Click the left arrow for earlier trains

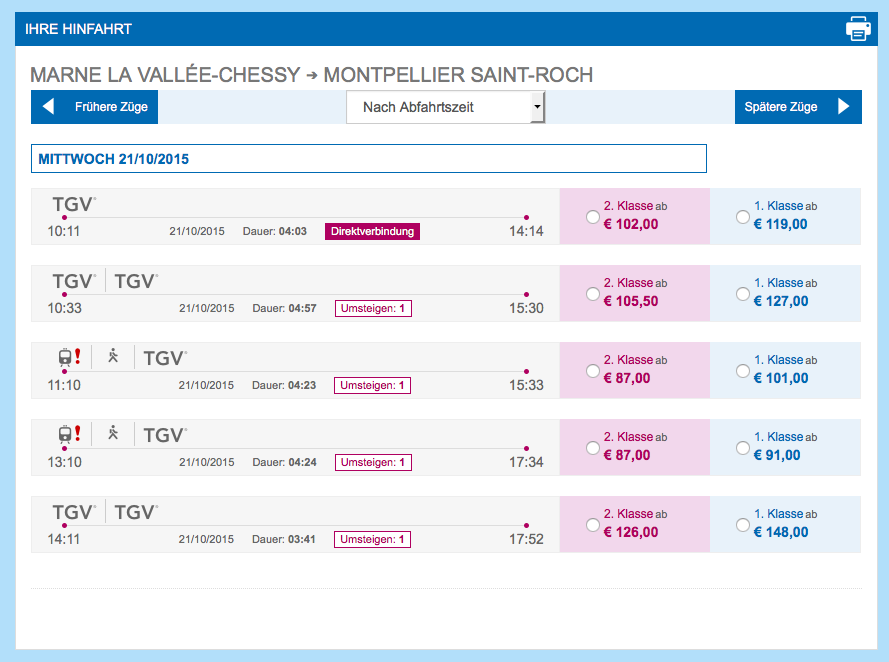pyautogui.click(x=48, y=107)
